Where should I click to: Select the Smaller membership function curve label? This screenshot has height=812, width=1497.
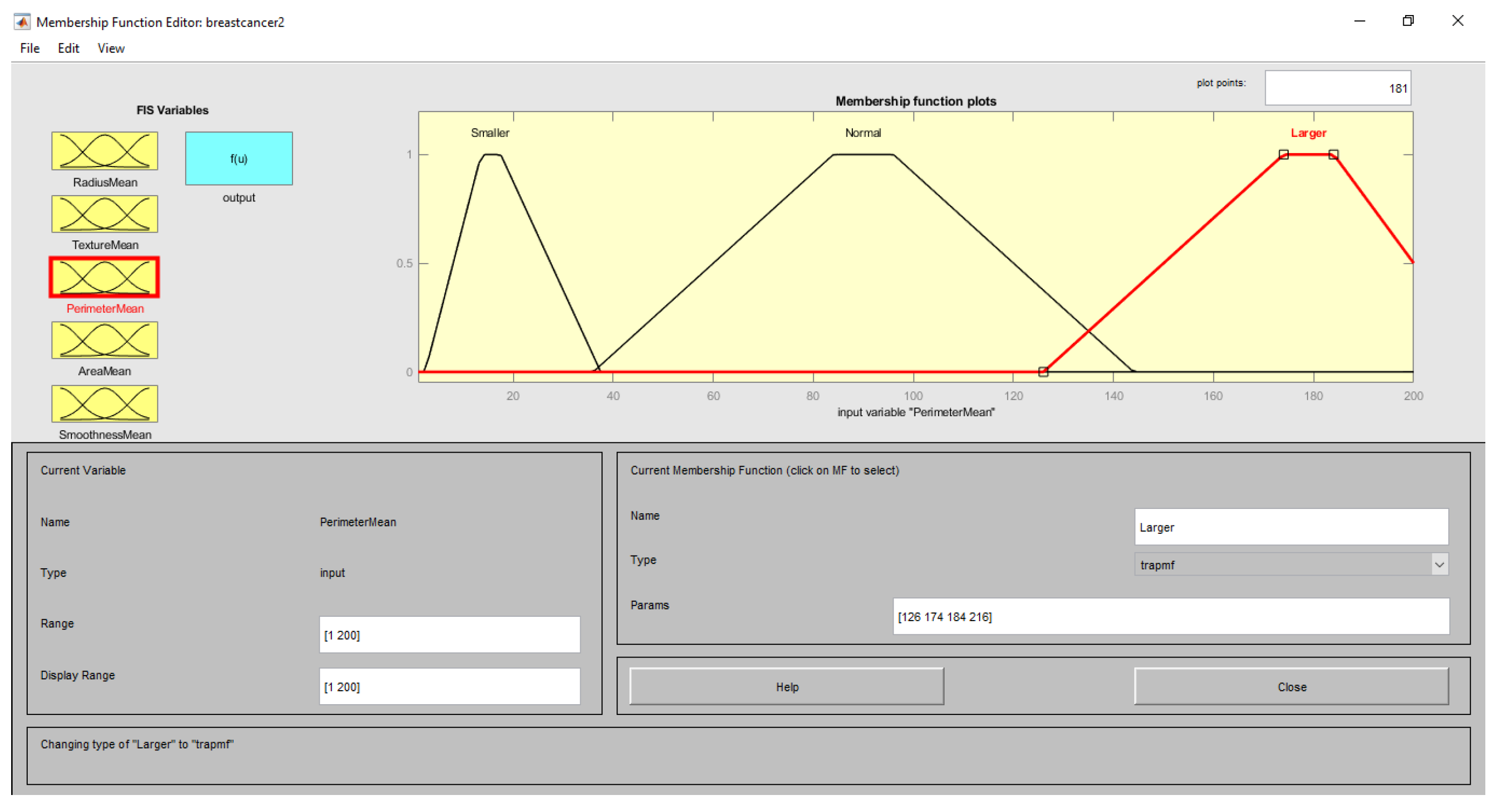coord(490,133)
